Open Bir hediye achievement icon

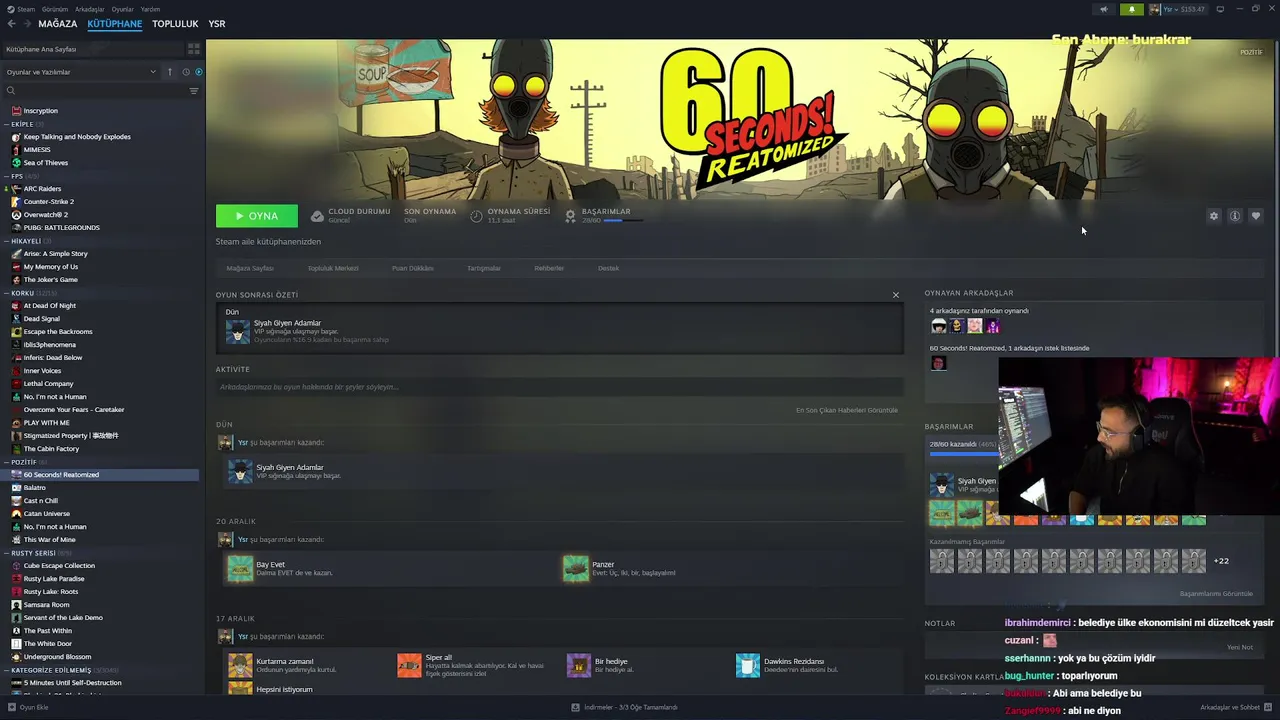coord(579,665)
